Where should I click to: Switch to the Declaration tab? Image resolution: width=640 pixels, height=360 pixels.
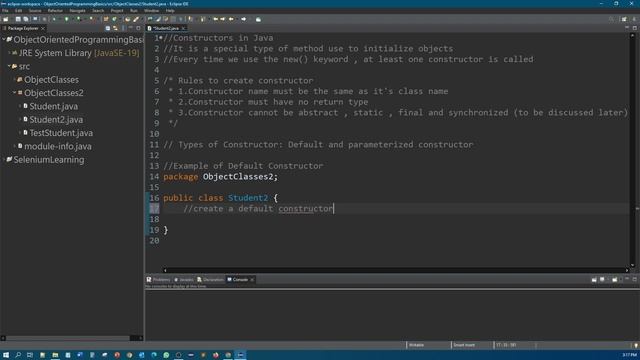pyautogui.click(x=210, y=280)
